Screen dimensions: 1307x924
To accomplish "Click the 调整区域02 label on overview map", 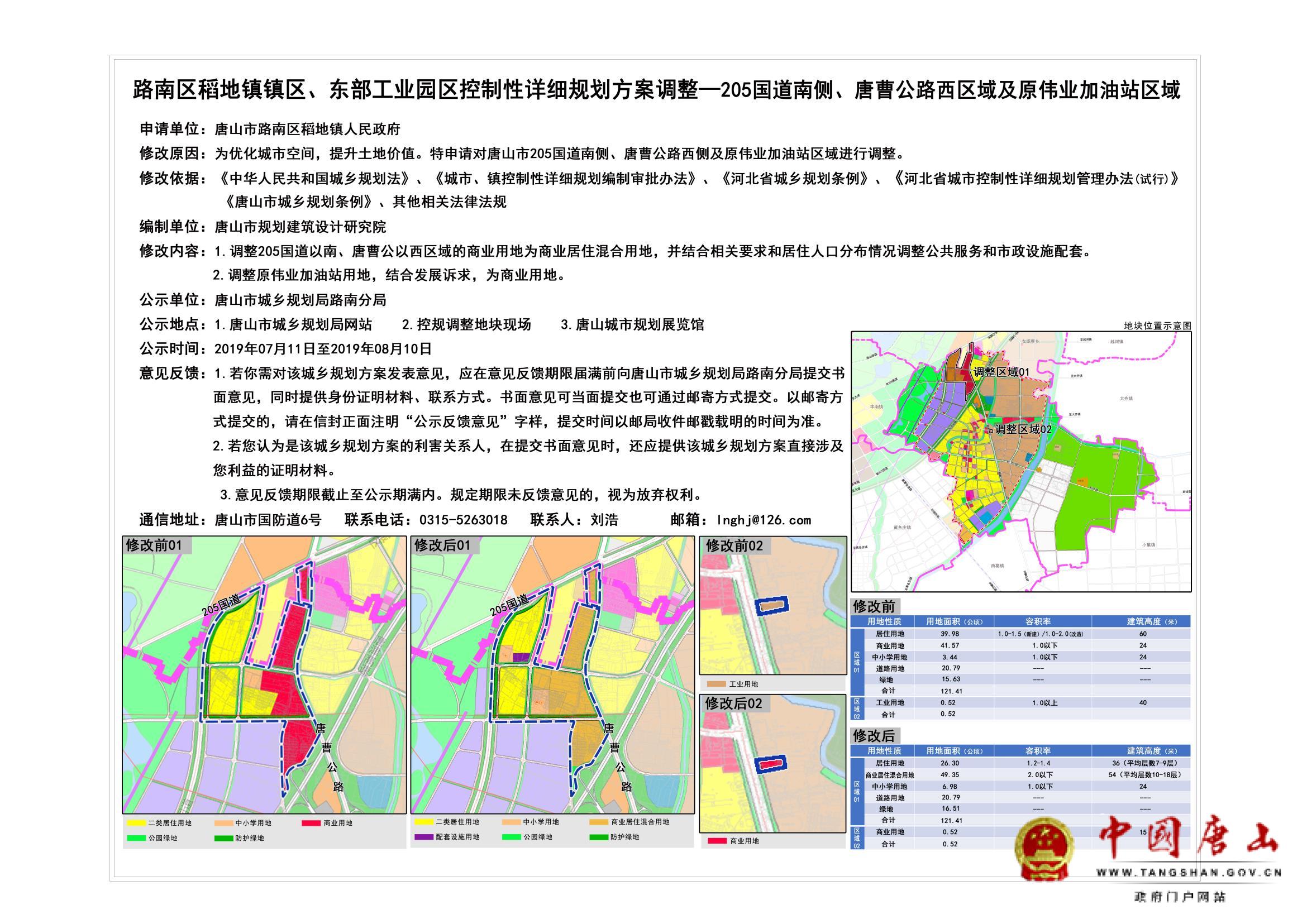I will [x=1022, y=429].
